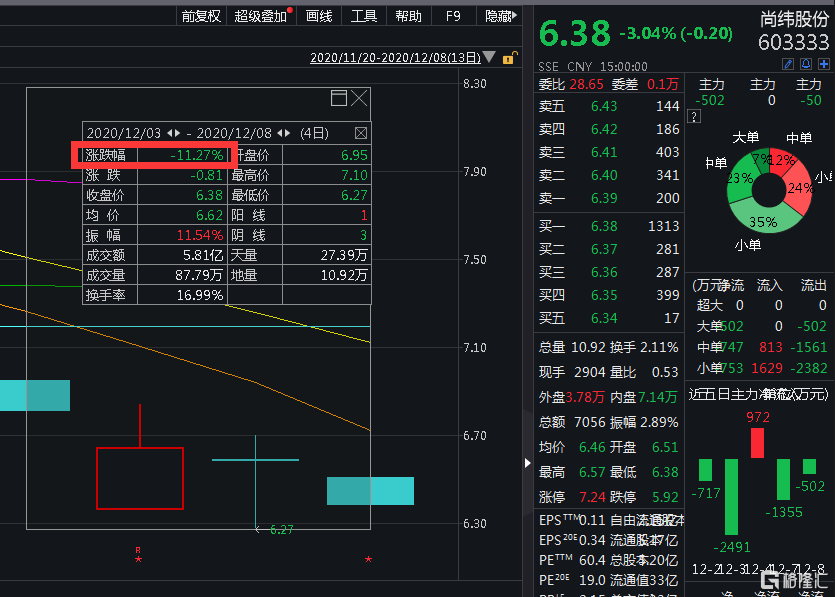
Task: Click the 小单 1629 inflow value
Action: (767, 368)
